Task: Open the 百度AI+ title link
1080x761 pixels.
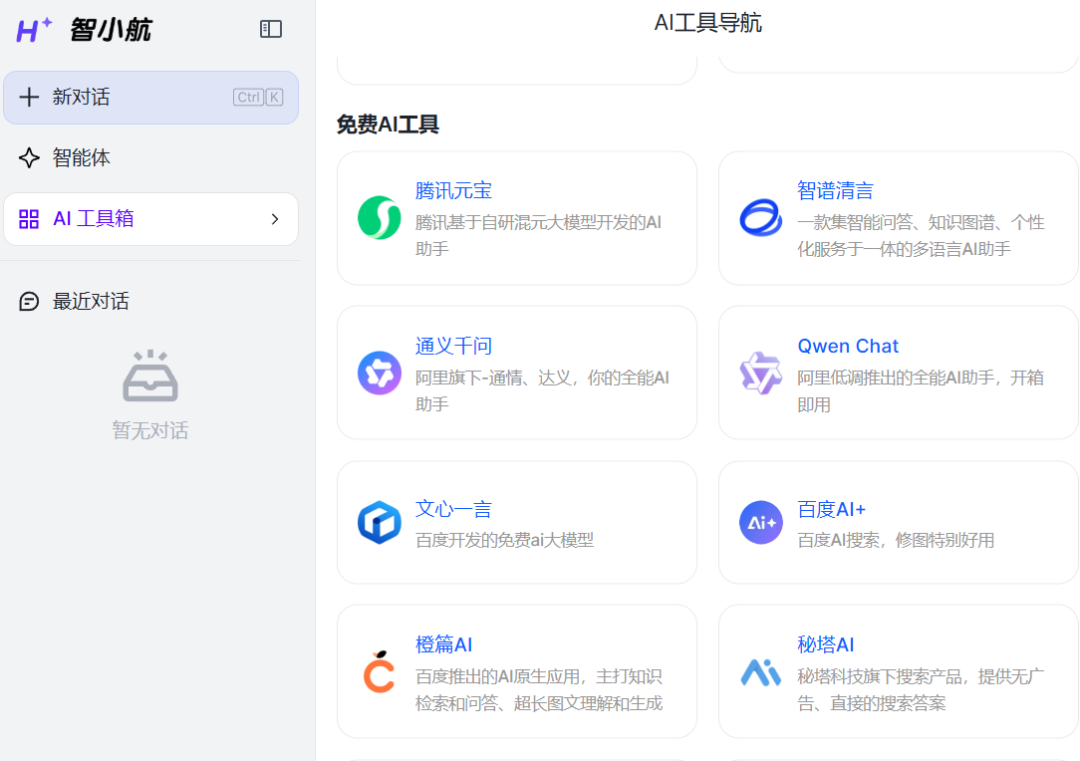Action: pos(831,509)
